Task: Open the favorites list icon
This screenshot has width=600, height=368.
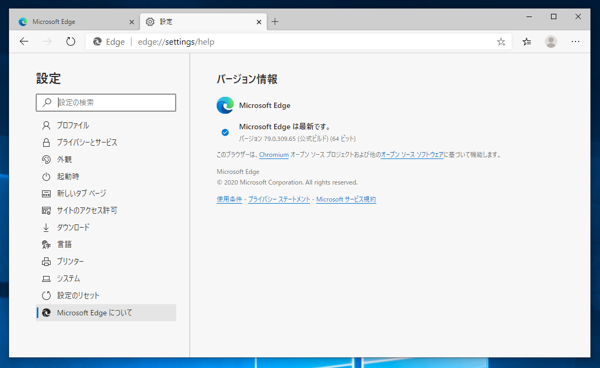Action: (x=527, y=42)
